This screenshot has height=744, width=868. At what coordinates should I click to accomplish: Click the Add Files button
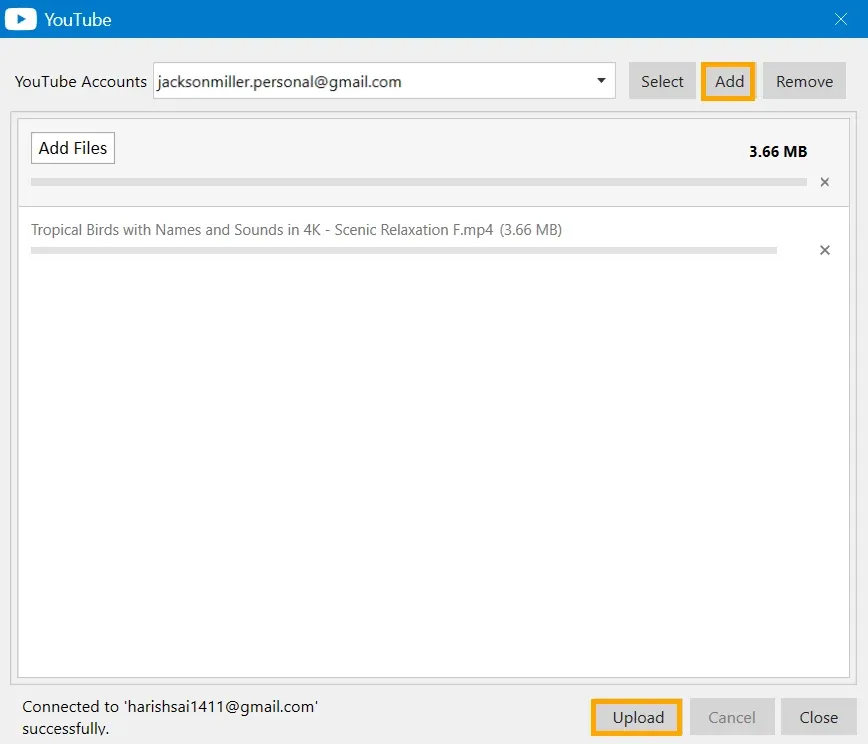[x=73, y=148]
